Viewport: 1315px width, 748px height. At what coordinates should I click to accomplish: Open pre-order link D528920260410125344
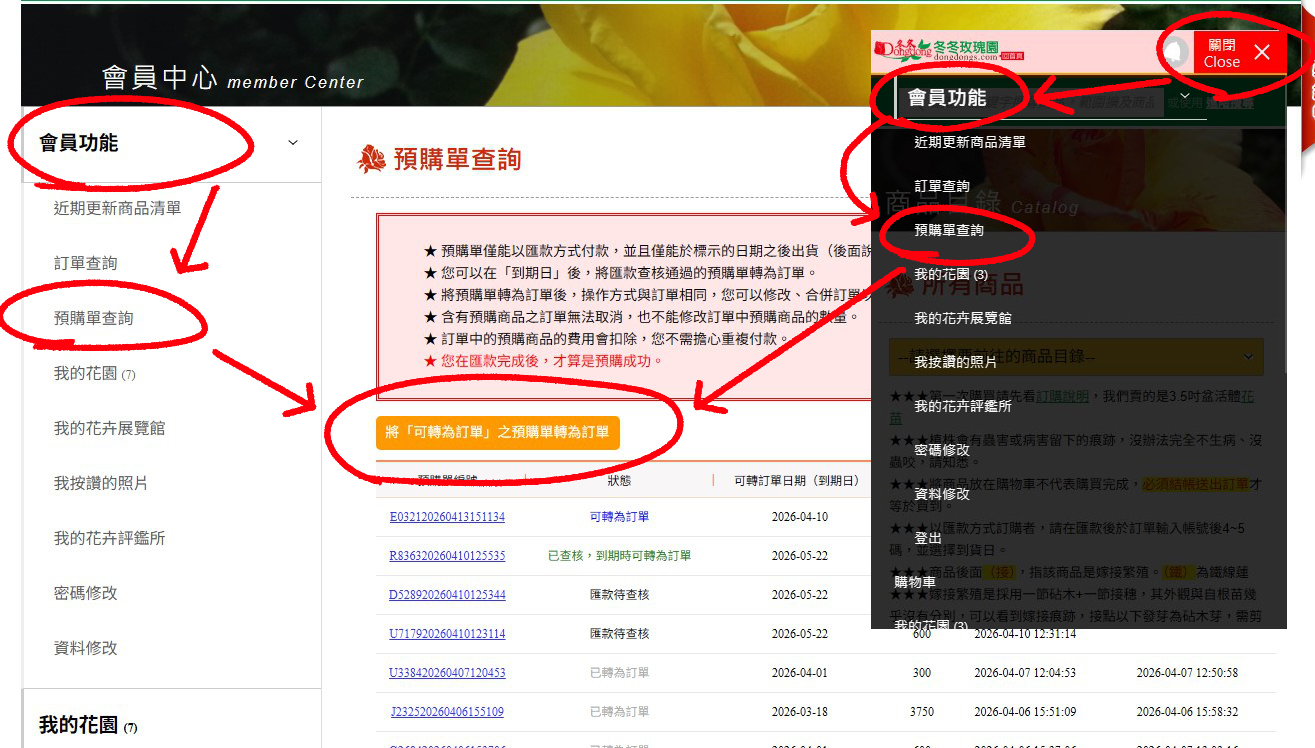[x=447, y=595]
